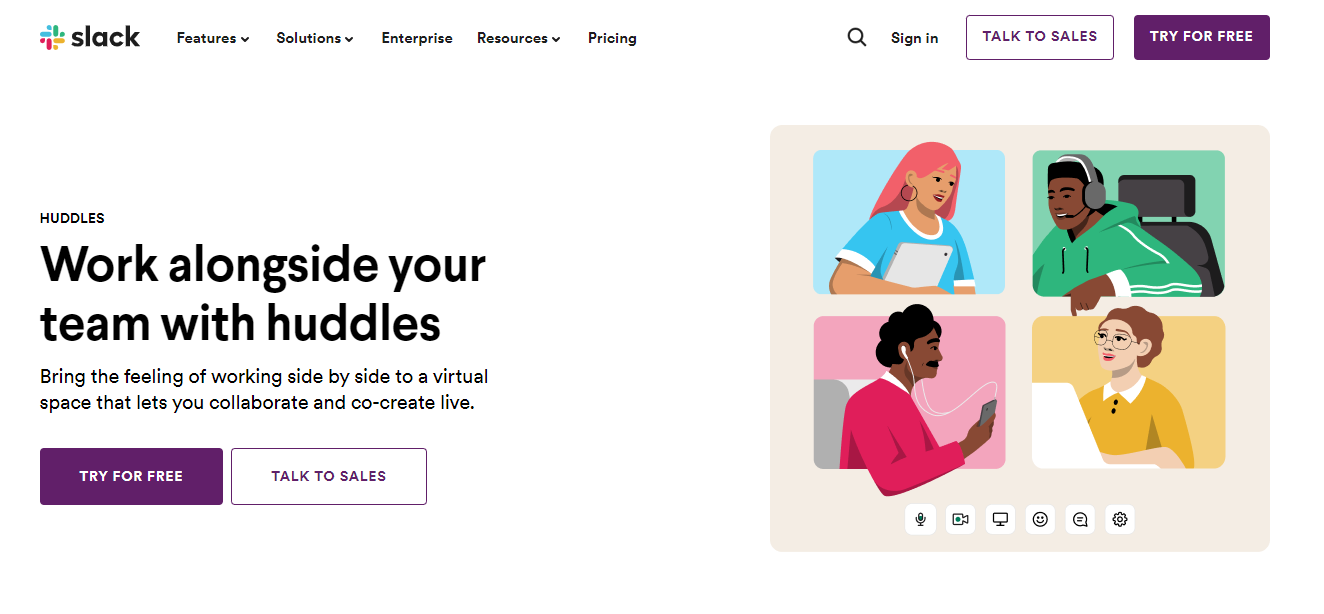Expand the Resources dropdown
The image size is (1324, 614).
518,38
